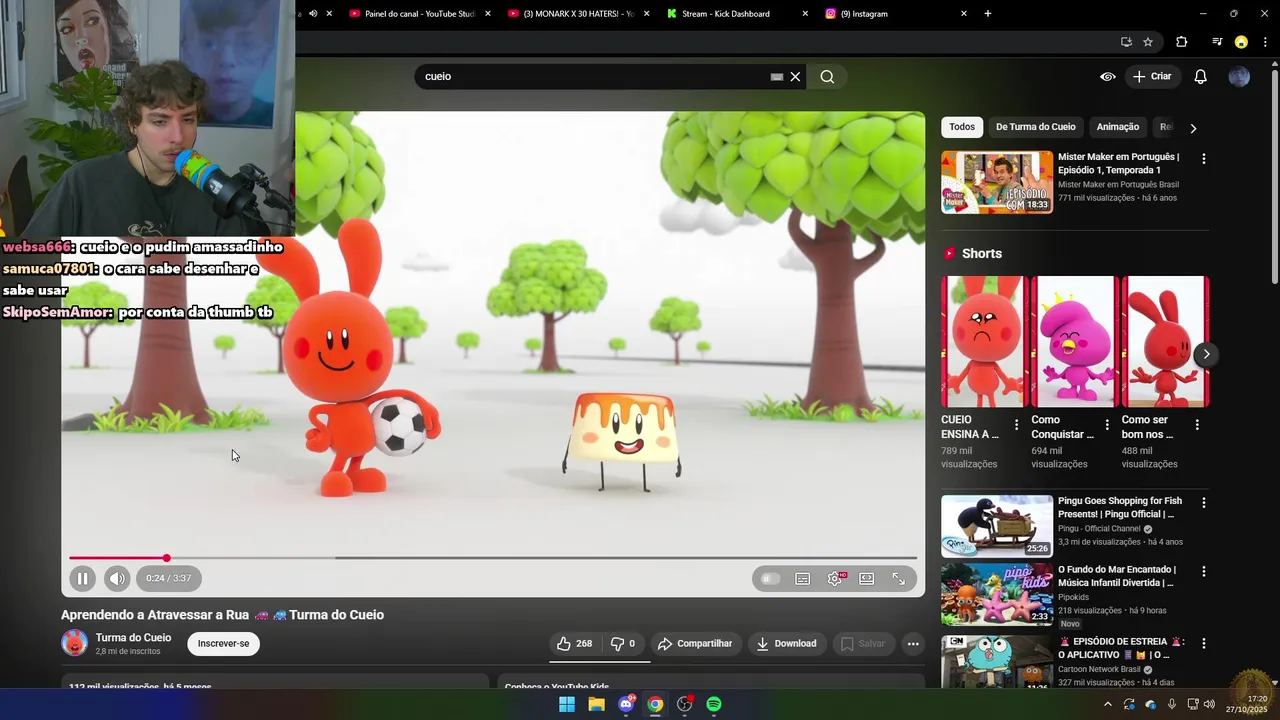Switch the player to theater mode
Viewport: 1280px width, 720px height.
(x=867, y=578)
